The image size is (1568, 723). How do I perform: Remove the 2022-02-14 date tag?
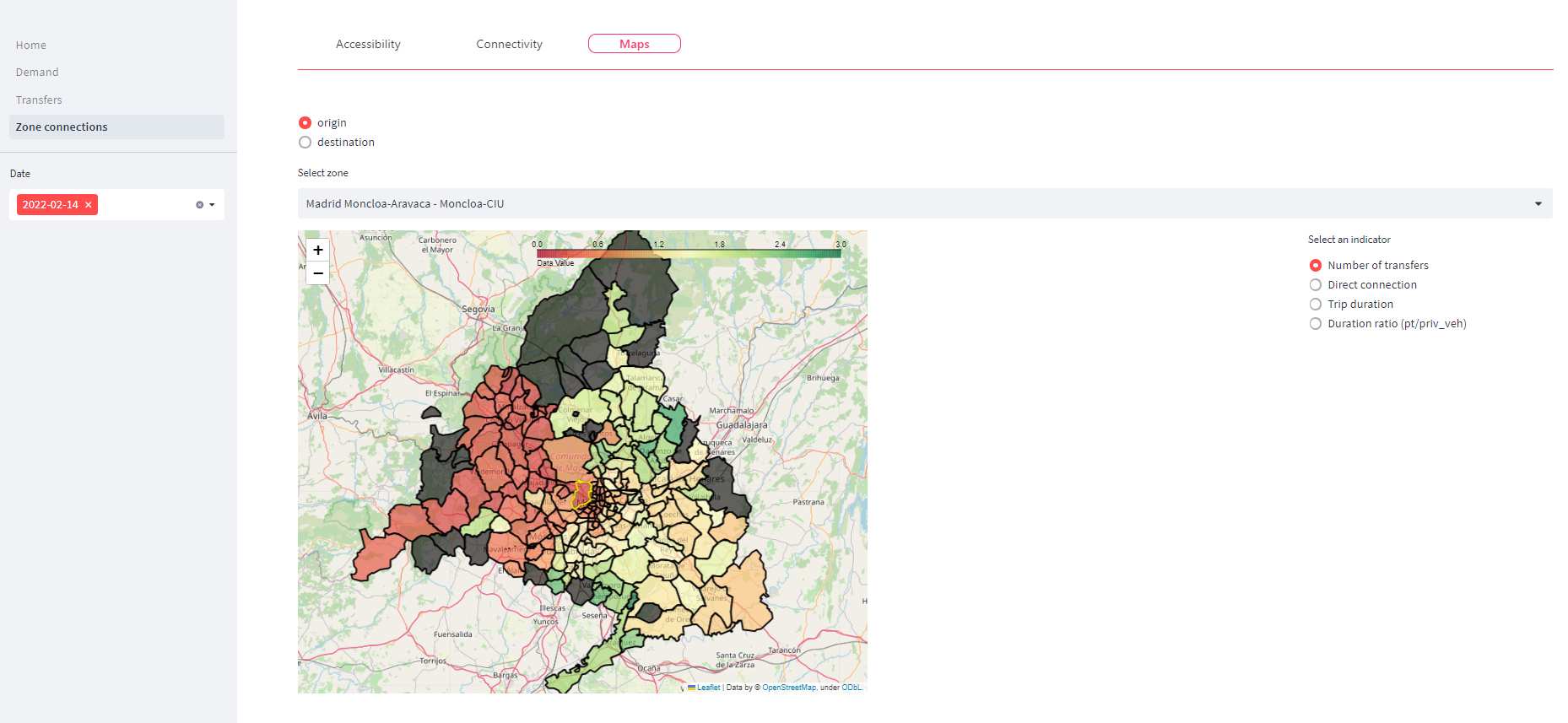click(x=88, y=205)
